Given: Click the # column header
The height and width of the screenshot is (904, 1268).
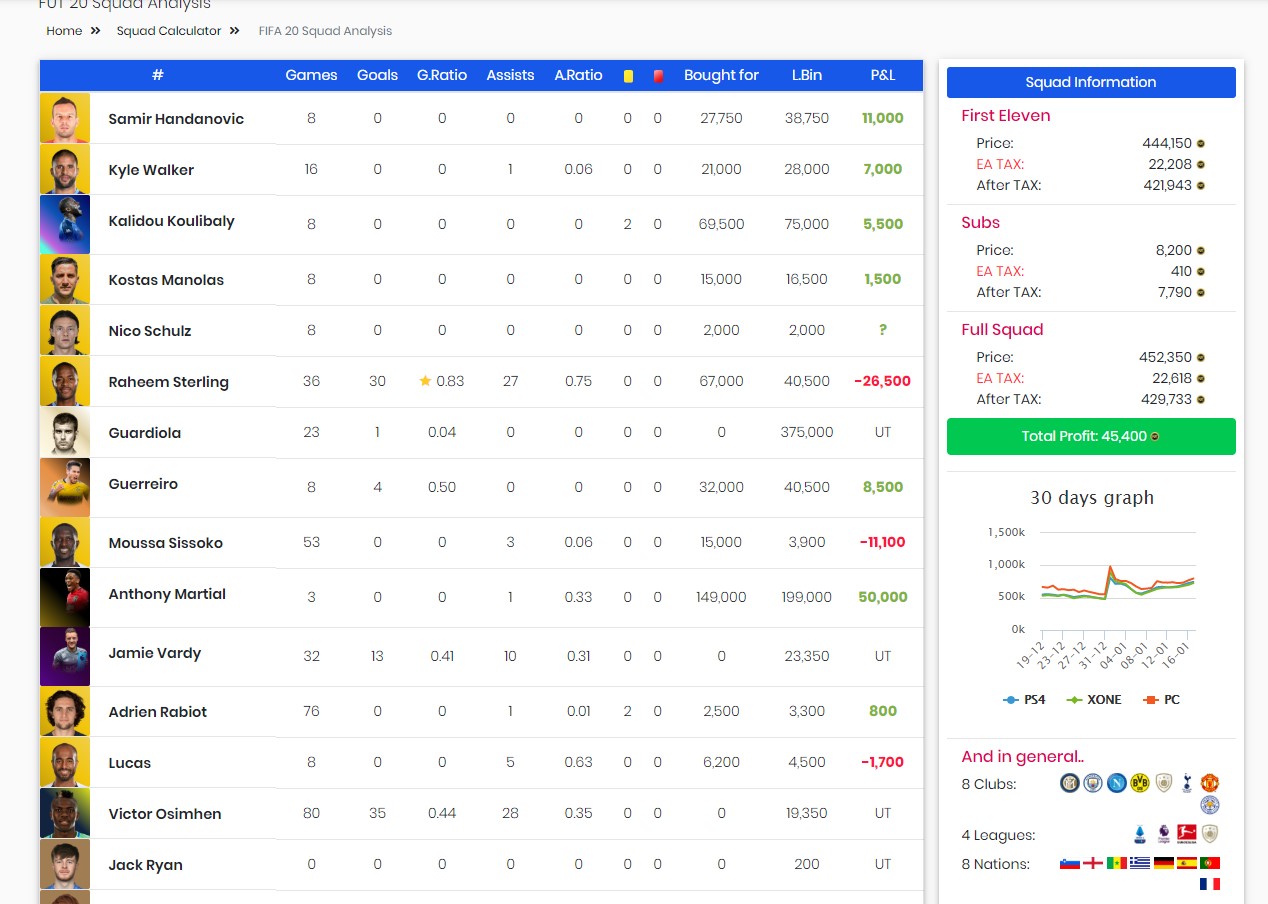Looking at the screenshot, I should click(x=158, y=75).
